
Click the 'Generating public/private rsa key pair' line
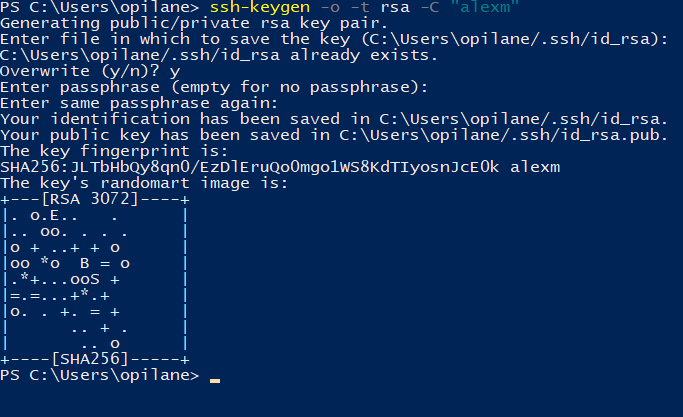click(x=194, y=24)
